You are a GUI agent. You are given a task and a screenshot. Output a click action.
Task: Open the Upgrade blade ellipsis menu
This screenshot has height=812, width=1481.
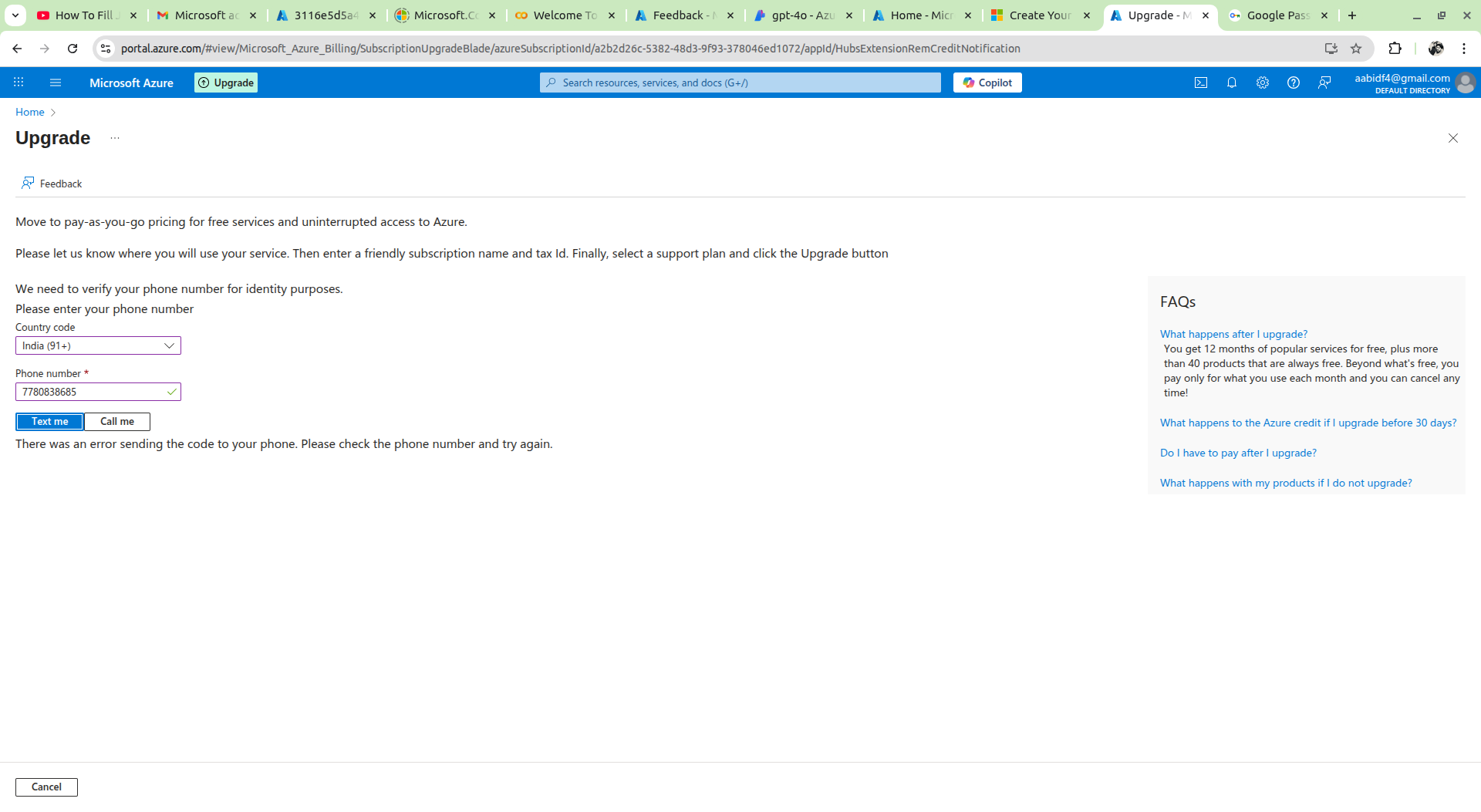pos(115,138)
